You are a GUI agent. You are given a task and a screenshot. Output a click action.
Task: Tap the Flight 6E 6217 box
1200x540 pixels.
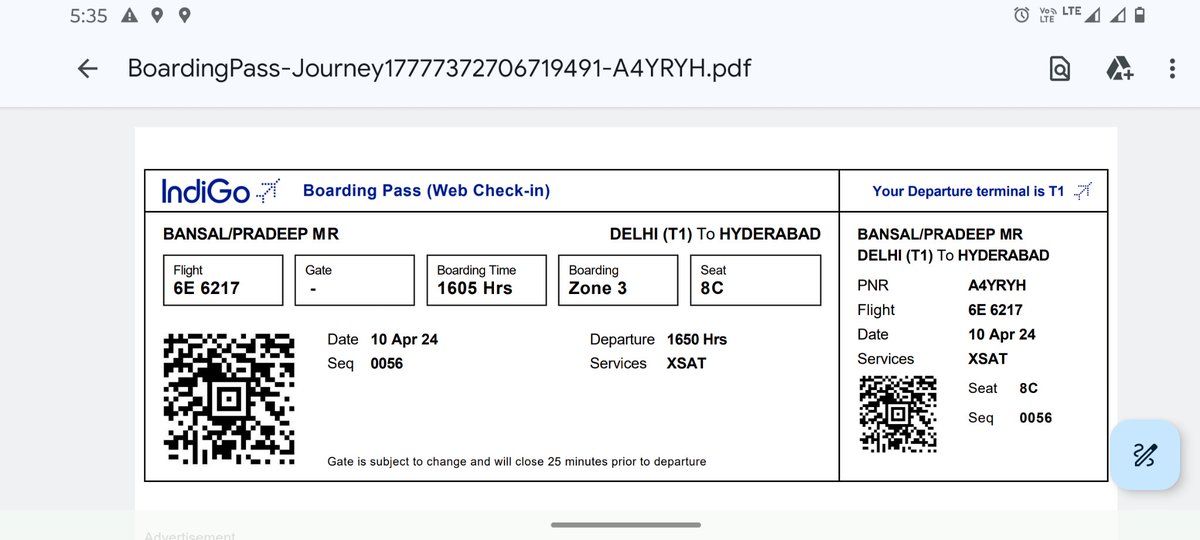click(223, 280)
